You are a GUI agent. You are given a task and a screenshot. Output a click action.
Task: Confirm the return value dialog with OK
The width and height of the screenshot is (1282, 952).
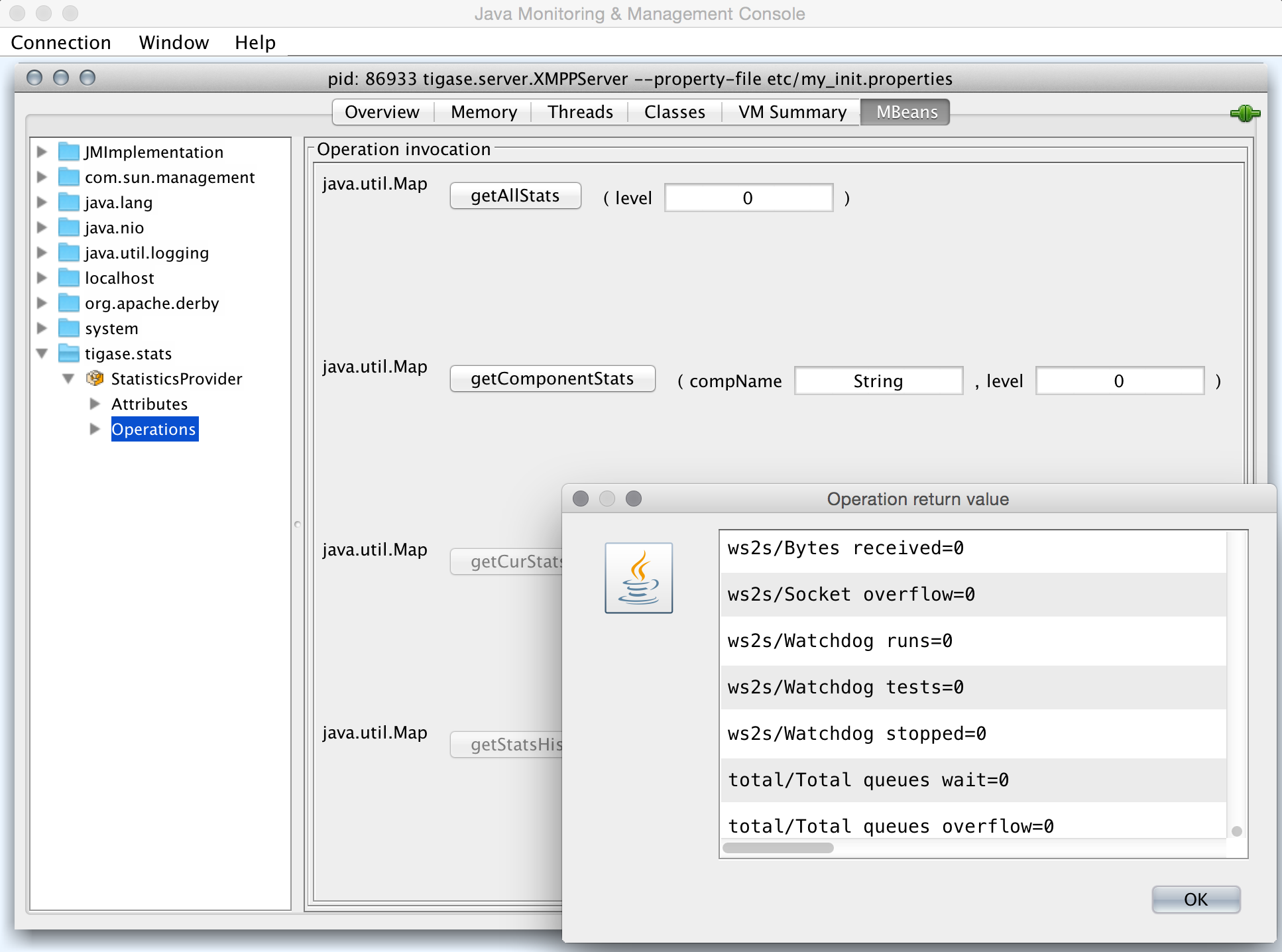pos(1196,900)
